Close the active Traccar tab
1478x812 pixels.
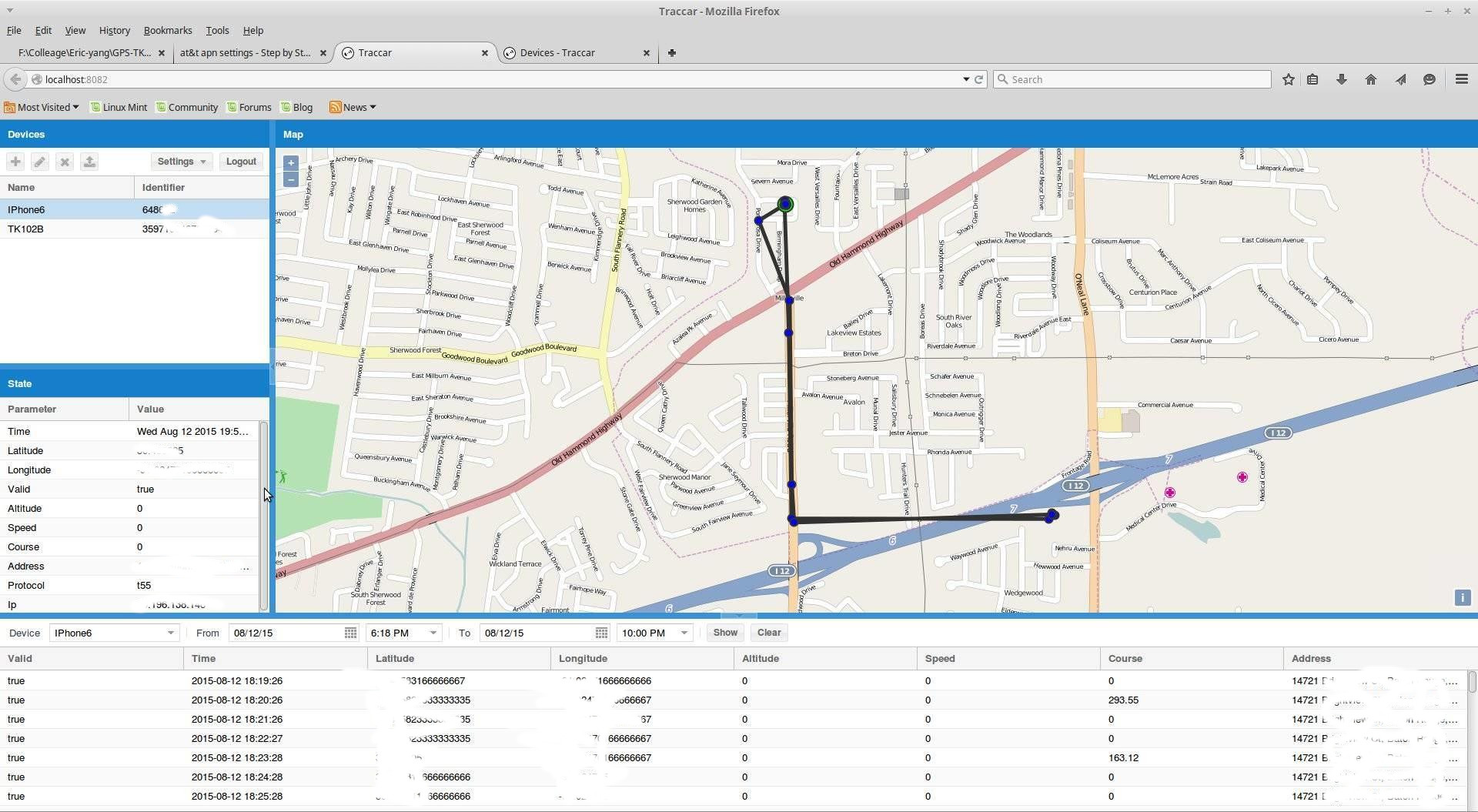coord(484,53)
